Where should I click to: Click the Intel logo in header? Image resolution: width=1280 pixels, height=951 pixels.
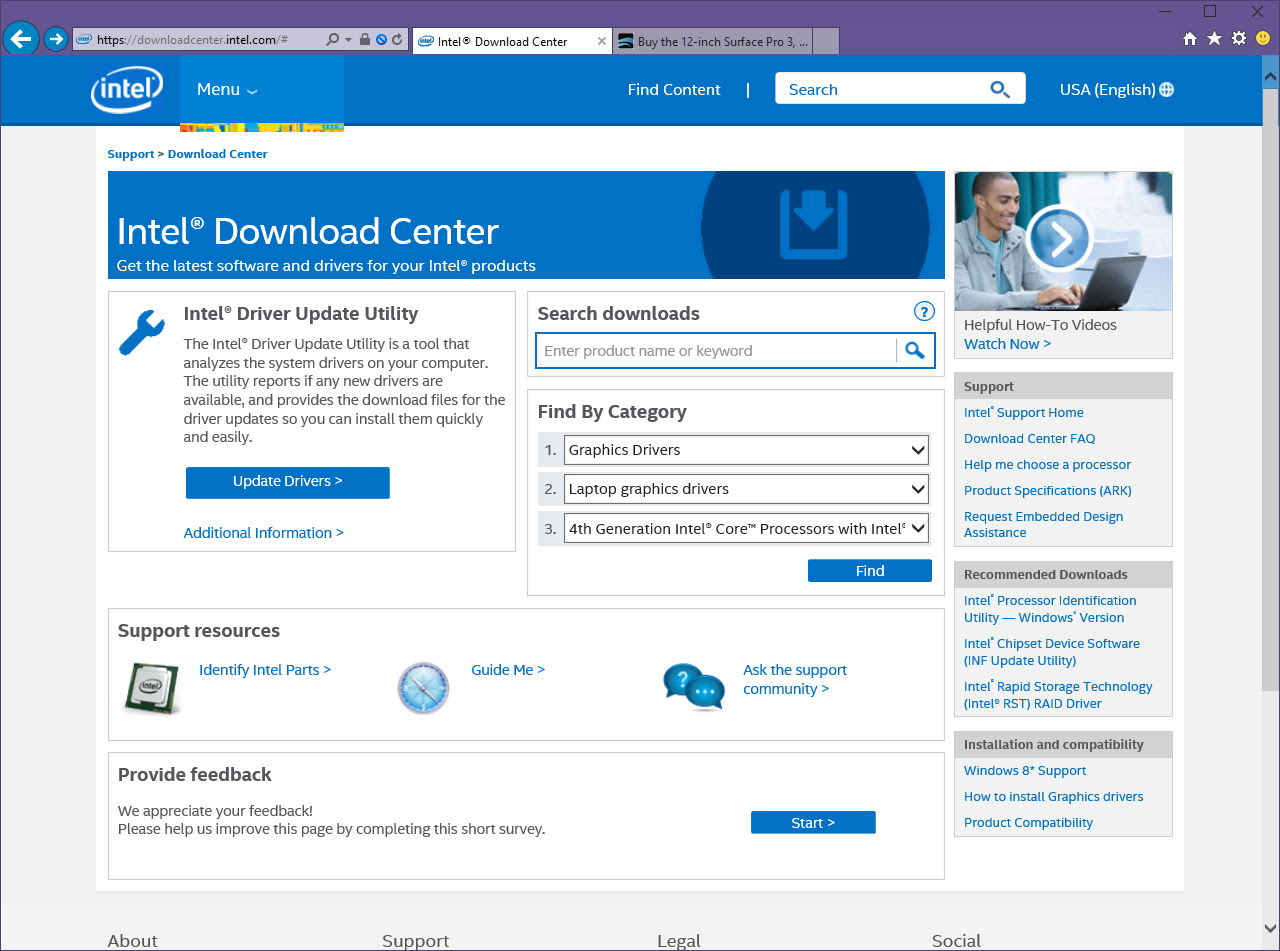coord(127,90)
